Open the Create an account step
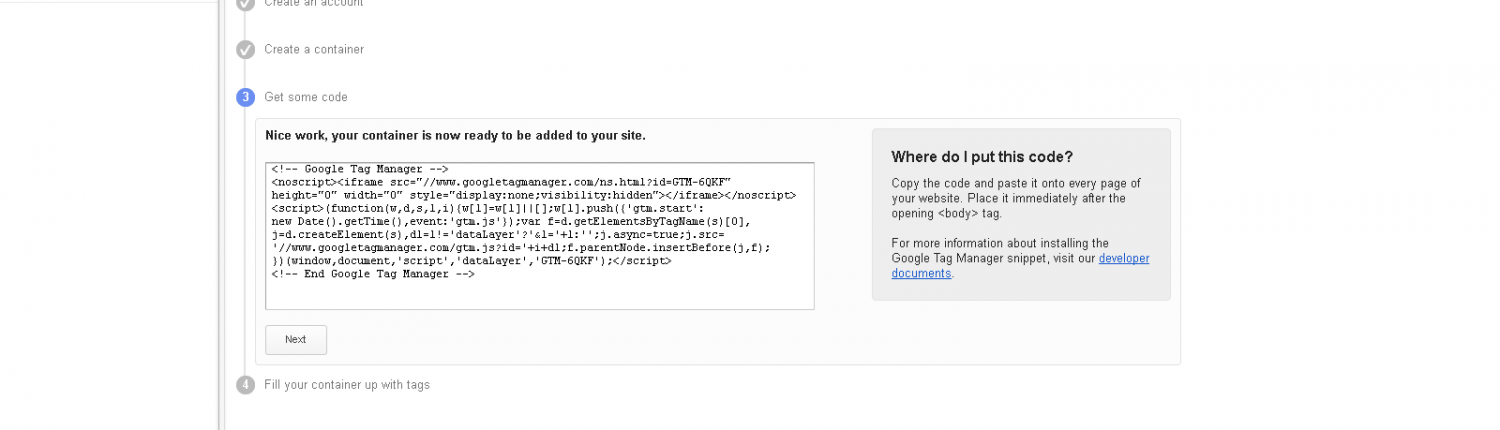This screenshot has width=1500, height=430. click(x=313, y=4)
